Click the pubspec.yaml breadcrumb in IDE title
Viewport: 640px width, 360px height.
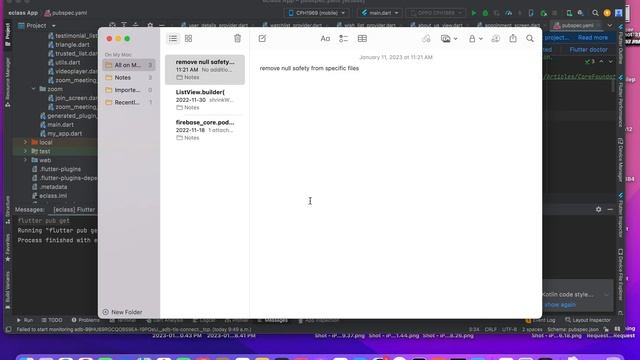coord(66,13)
